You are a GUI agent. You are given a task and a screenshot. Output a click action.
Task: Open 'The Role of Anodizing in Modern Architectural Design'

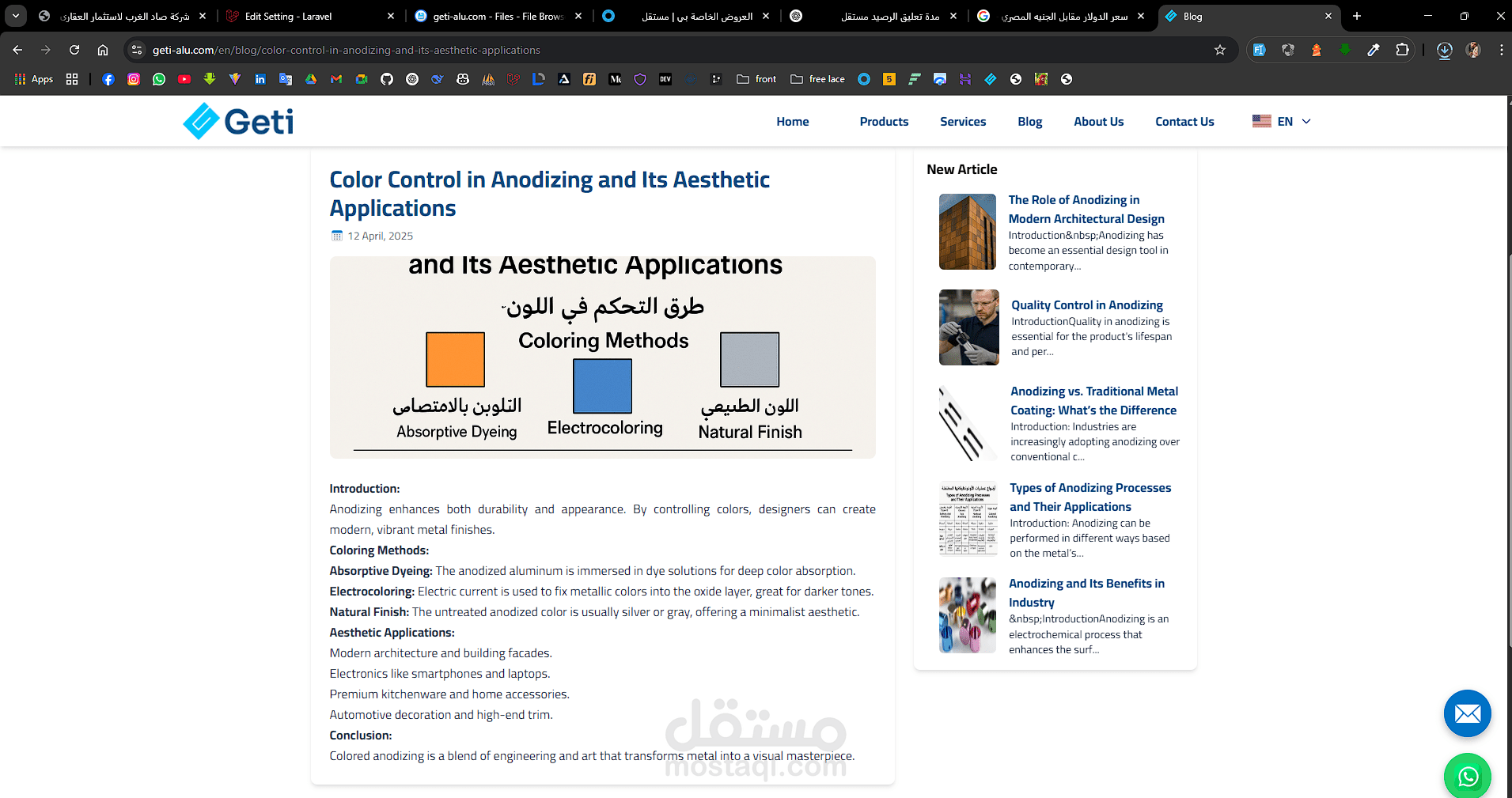coord(1086,210)
